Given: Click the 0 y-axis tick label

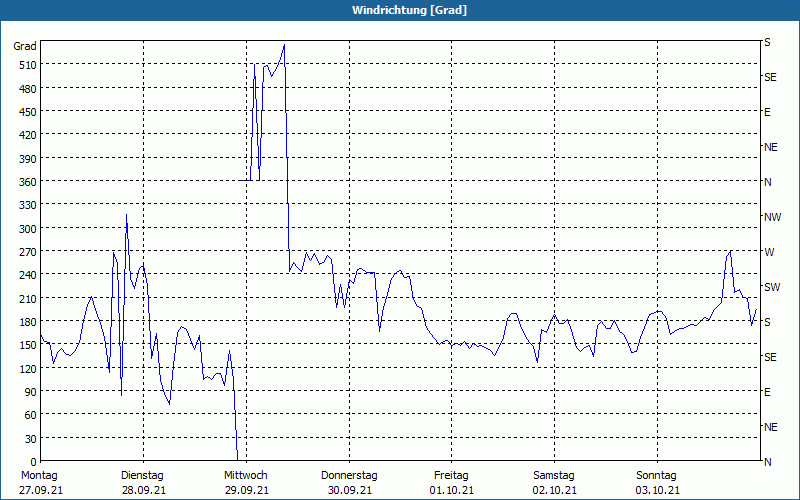Looking at the screenshot, I should (32, 462).
